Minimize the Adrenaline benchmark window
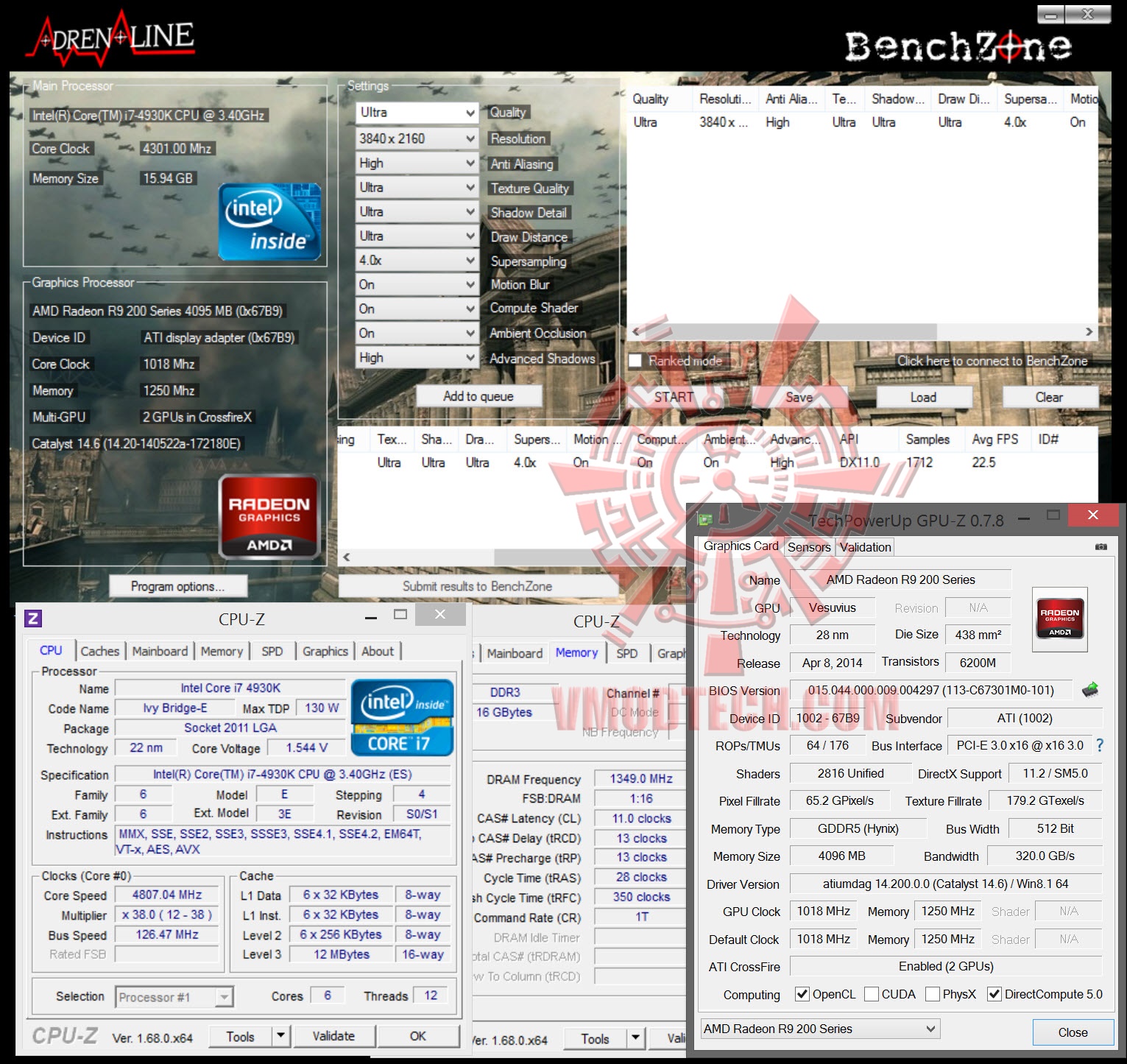1127x1064 pixels. [1050, 14]
